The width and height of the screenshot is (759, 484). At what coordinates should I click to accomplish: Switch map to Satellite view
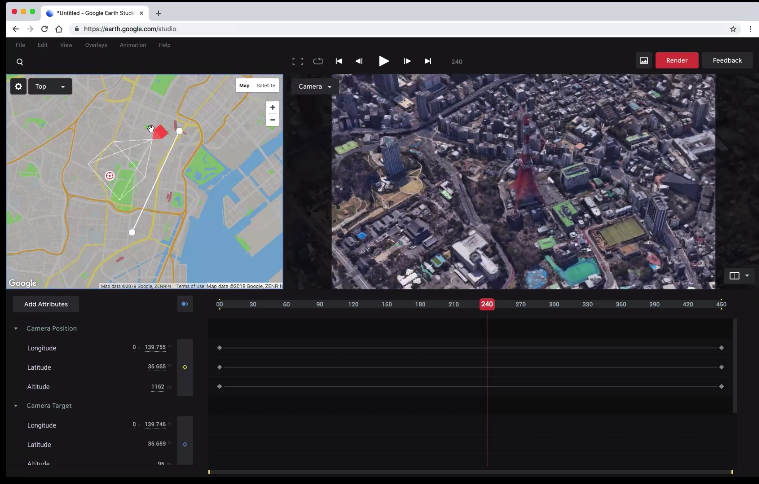266,86
